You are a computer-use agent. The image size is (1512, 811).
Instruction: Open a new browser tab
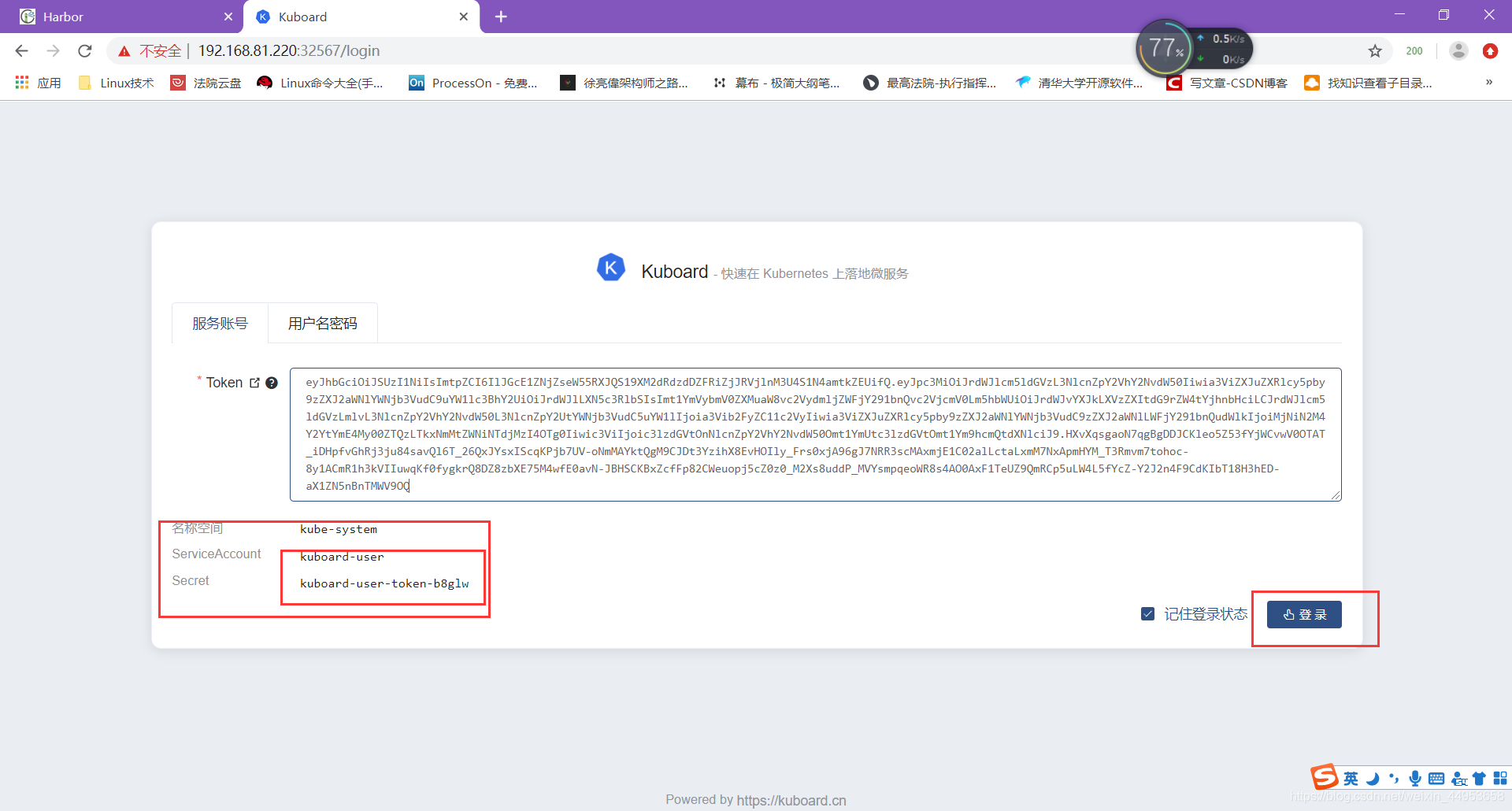coord(501,17)
